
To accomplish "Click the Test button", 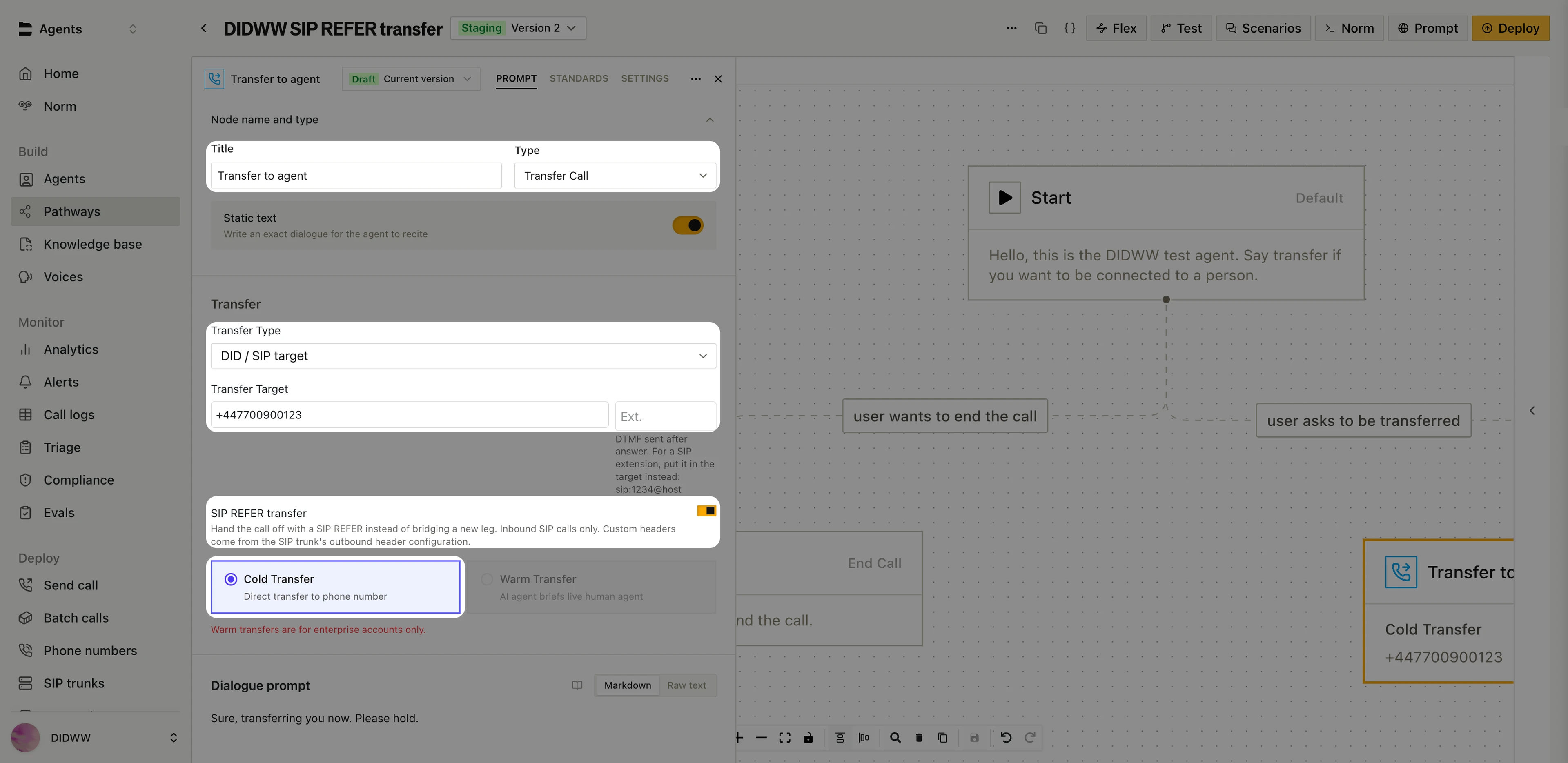I will point(1181,28).
